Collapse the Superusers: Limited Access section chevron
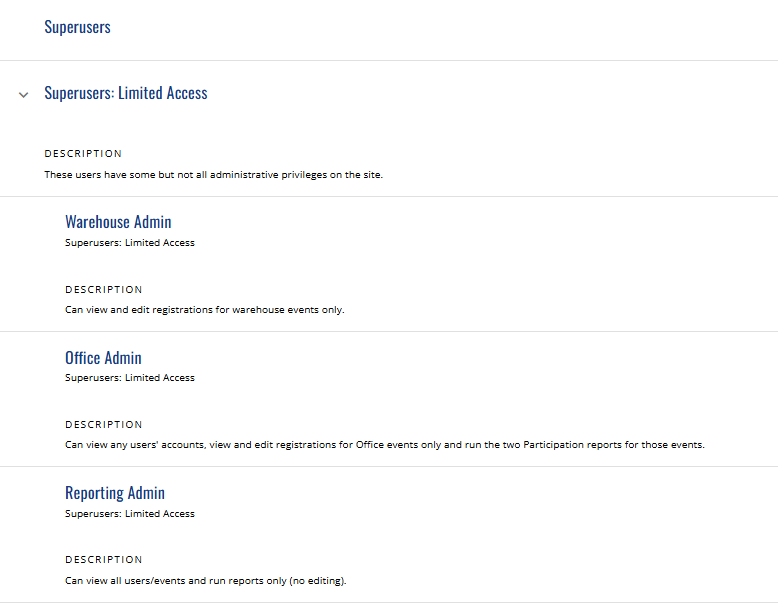This screenshot has width=778, height=606. [x=23, y=94]
